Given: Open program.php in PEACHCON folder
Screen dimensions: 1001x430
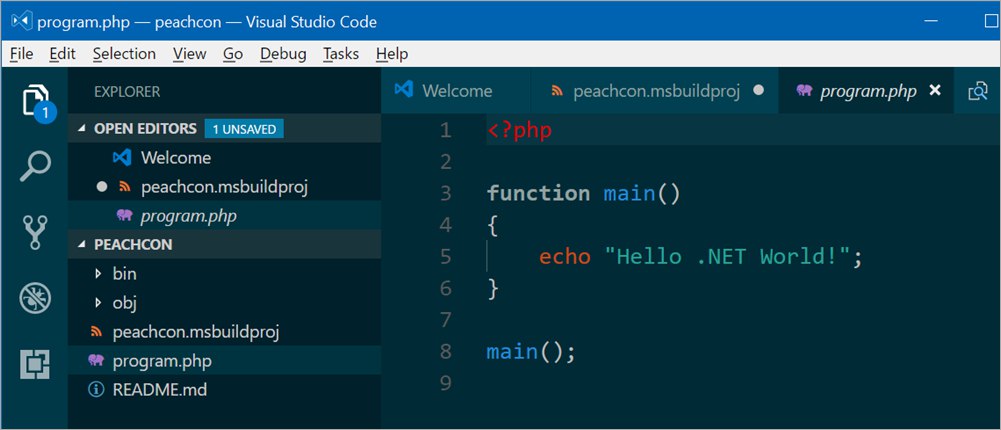Looking at the screenshot, I should coord(225,360).
